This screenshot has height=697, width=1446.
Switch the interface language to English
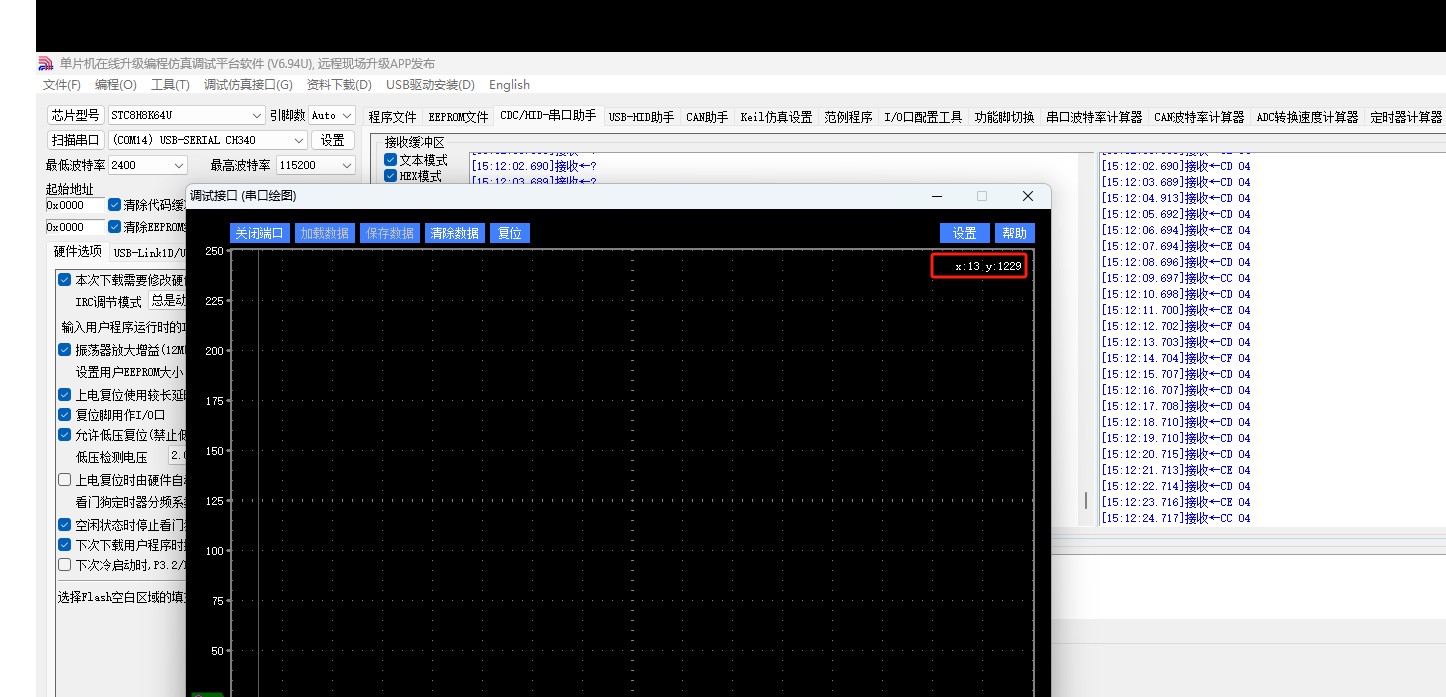point(509,85)
